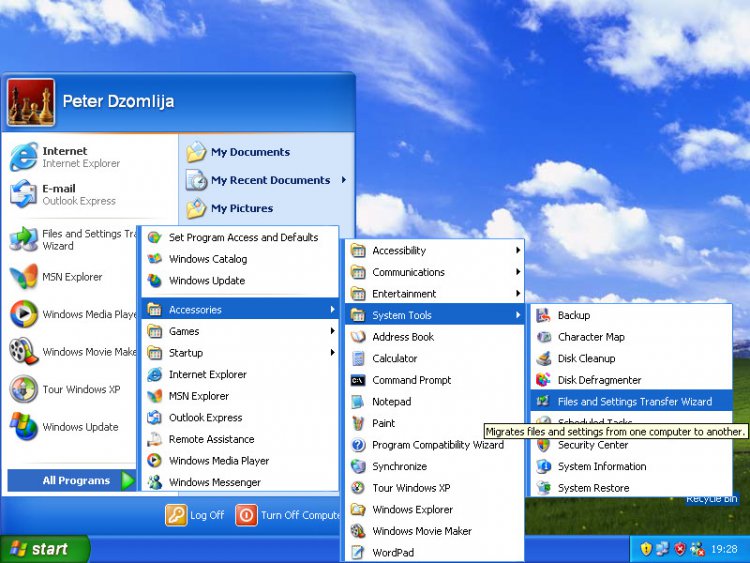
Task: Select Files and Settings Transfer Wizard entry
Action: 634,401
